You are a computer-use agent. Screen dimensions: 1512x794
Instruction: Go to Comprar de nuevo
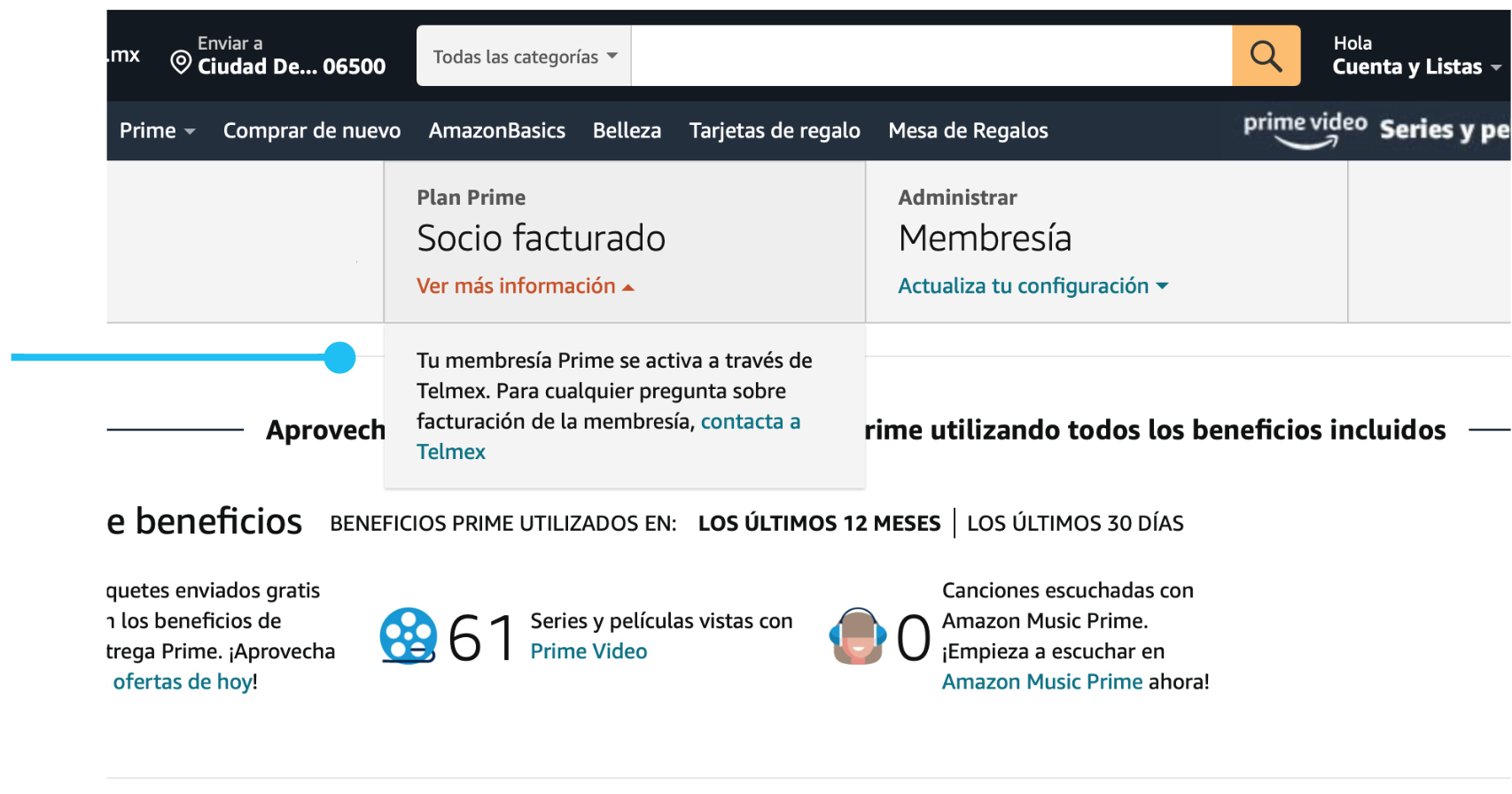click(x=312, y=130)
